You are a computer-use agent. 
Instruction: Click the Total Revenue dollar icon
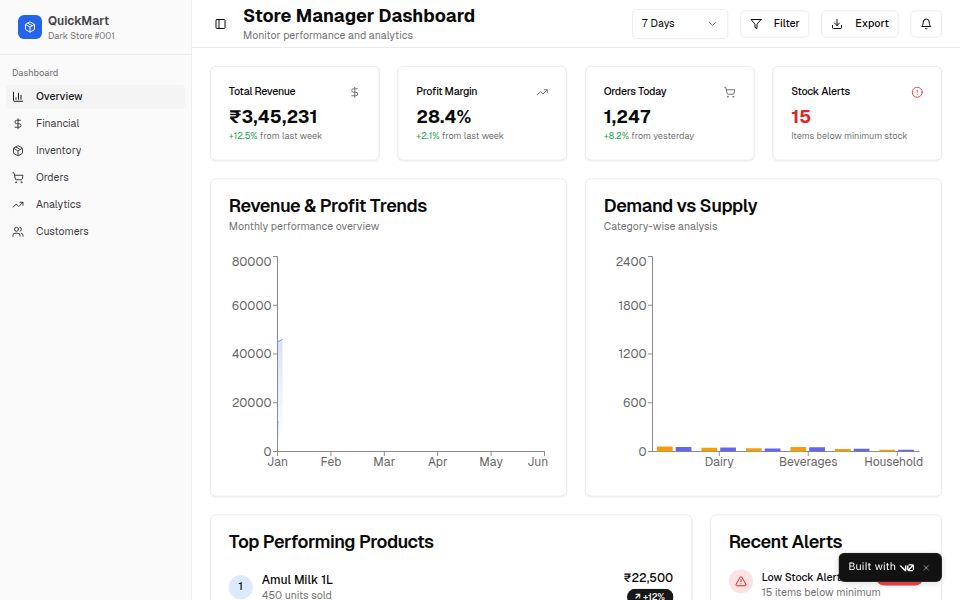coord(353,91)
